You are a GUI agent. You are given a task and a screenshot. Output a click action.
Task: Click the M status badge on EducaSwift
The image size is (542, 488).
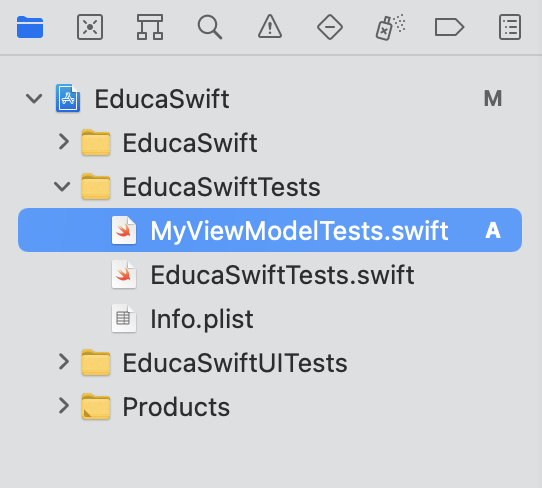pos(493,99)
